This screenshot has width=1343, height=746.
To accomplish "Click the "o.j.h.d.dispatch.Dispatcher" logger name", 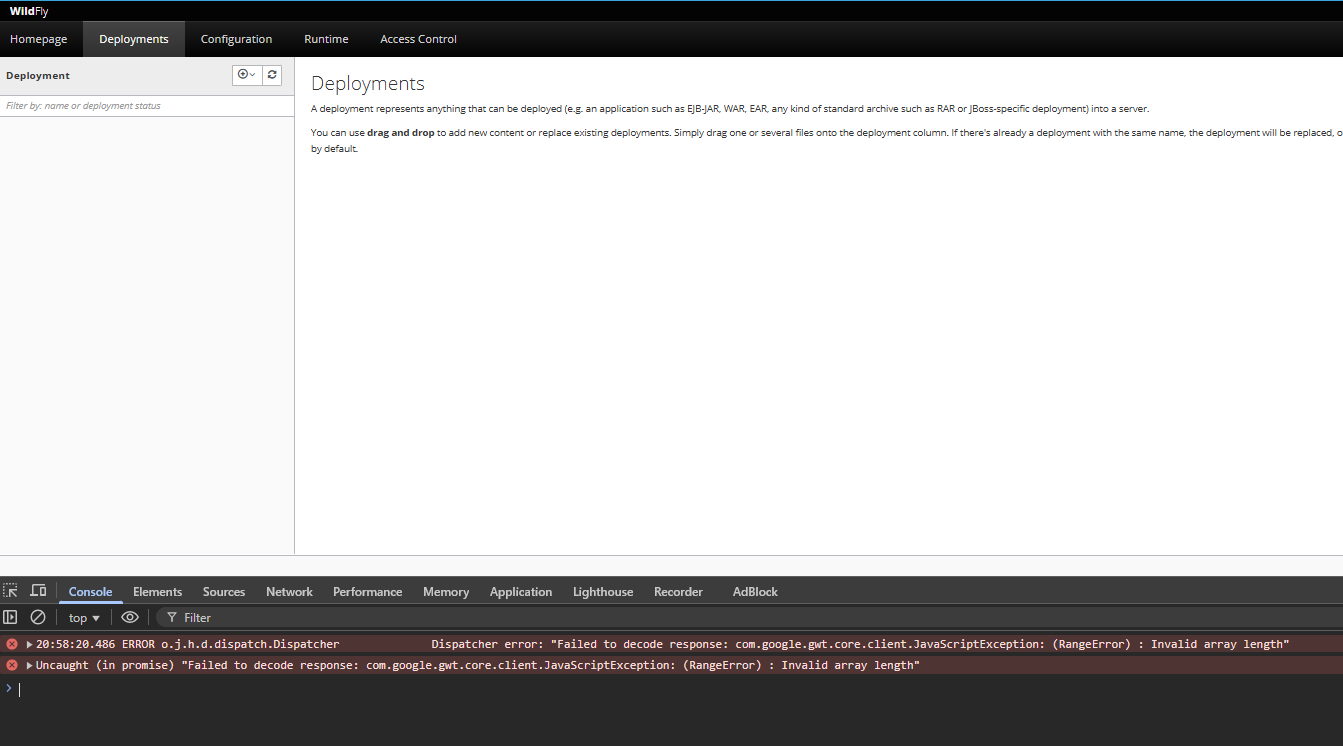I will coord(250,644).
